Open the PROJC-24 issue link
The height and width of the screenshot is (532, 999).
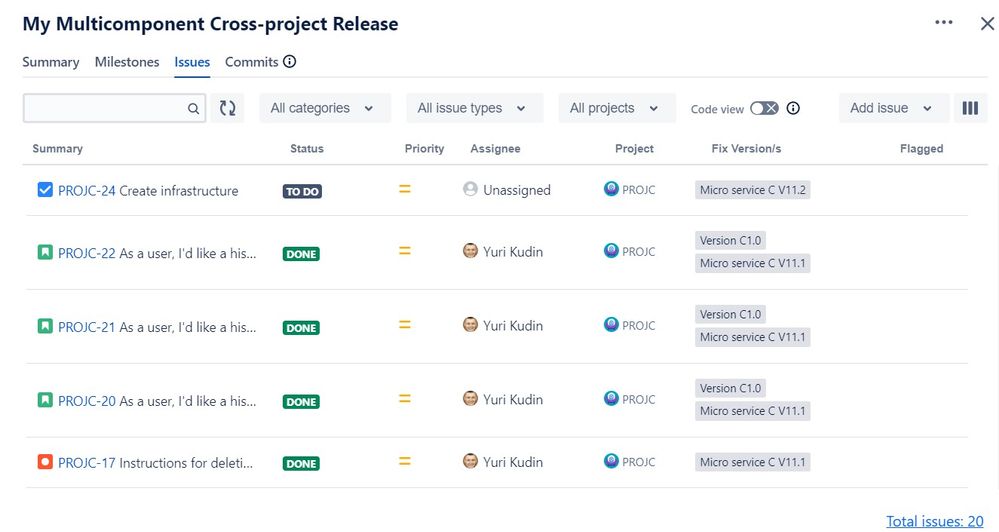pos(87,191)
